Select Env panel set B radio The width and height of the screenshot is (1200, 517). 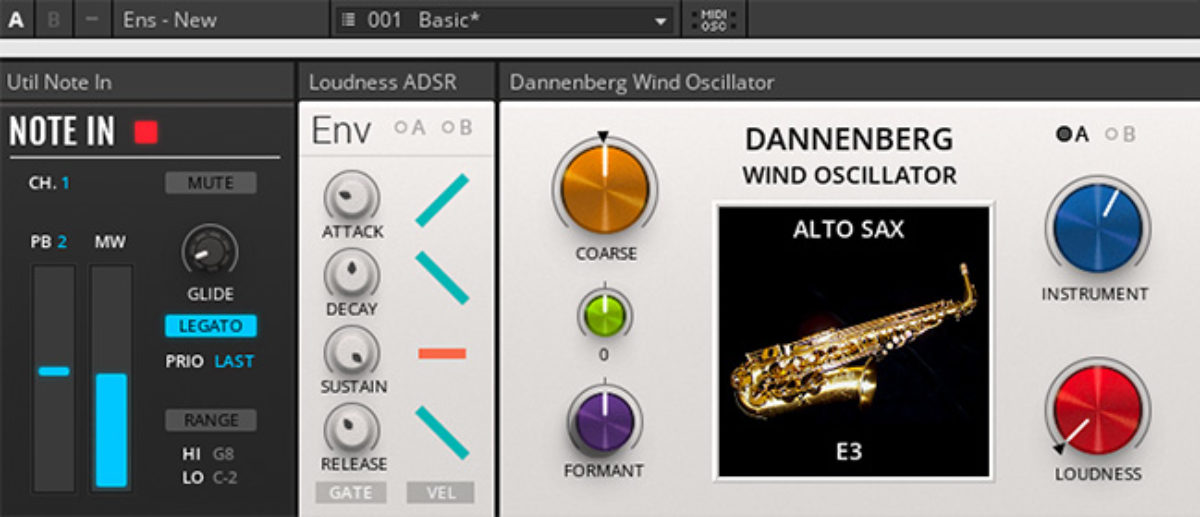point(449,128)
